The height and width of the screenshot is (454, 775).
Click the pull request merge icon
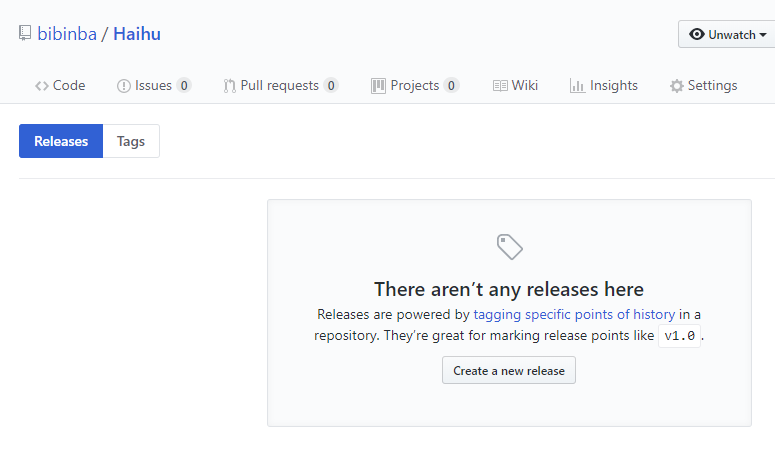[x=229, y=86]
